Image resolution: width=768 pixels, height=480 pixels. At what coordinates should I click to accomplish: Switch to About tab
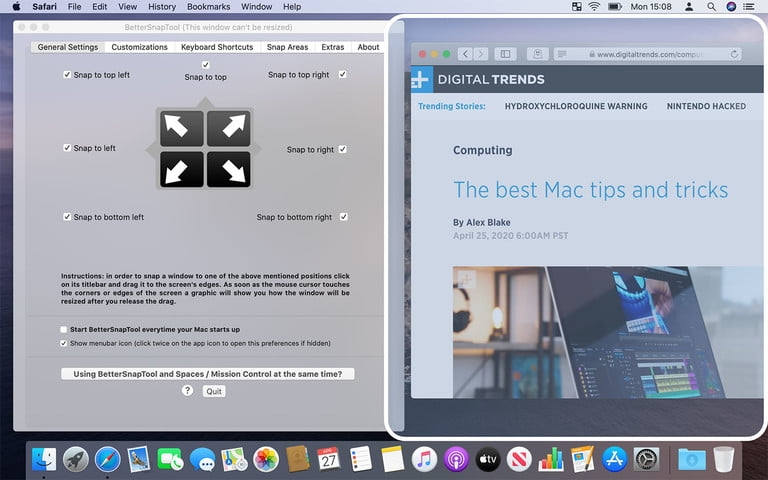tap(368, 47)
